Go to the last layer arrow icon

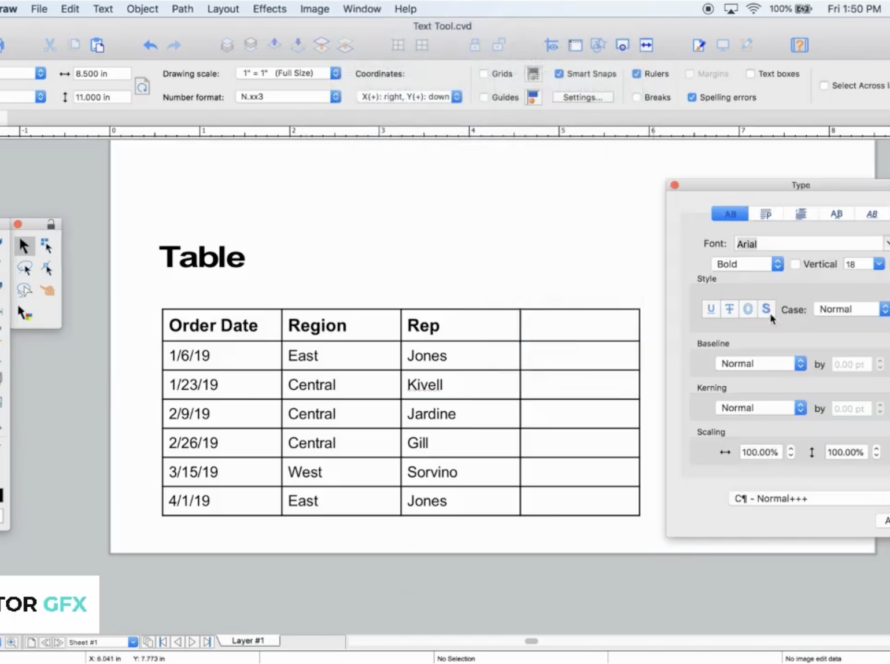207,642
